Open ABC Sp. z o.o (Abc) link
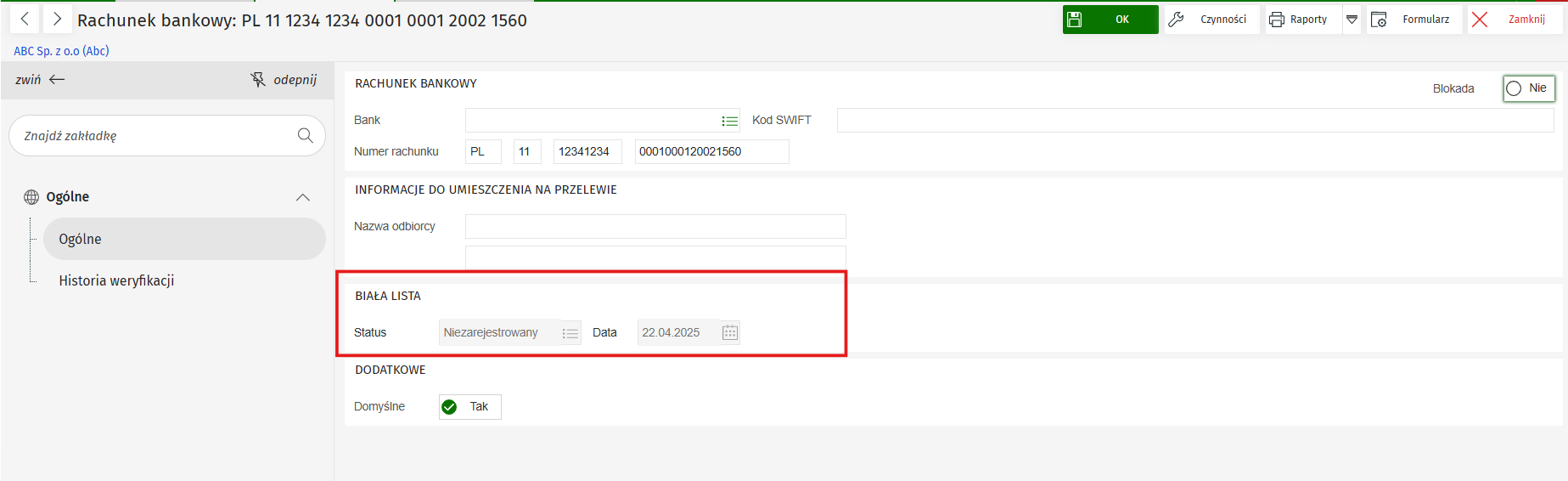Image resolution: width=1568 pixels, height=481 pixels. point(61,51)
